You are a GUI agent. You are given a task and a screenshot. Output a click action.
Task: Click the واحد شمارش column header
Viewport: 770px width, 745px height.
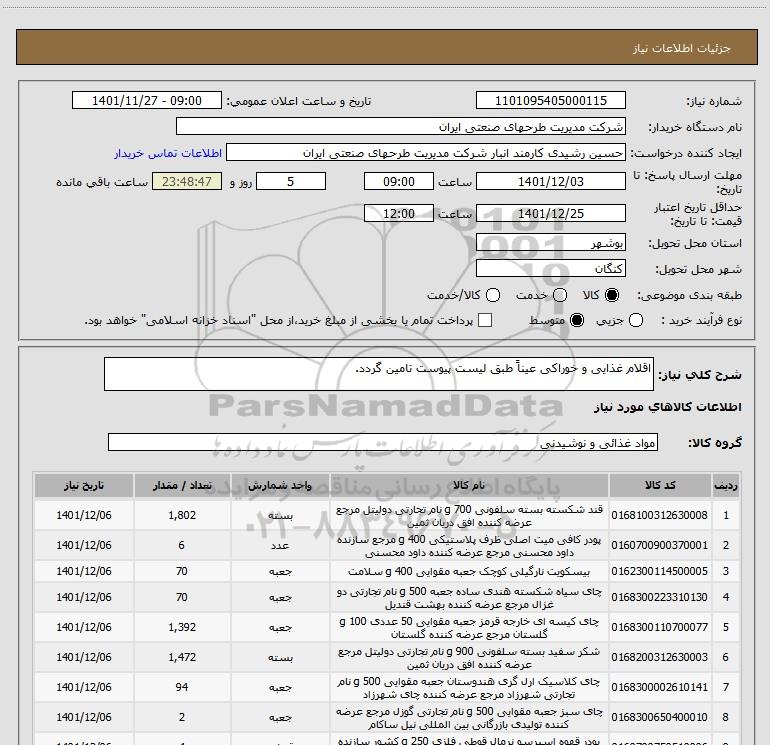[x=280, y=486]
